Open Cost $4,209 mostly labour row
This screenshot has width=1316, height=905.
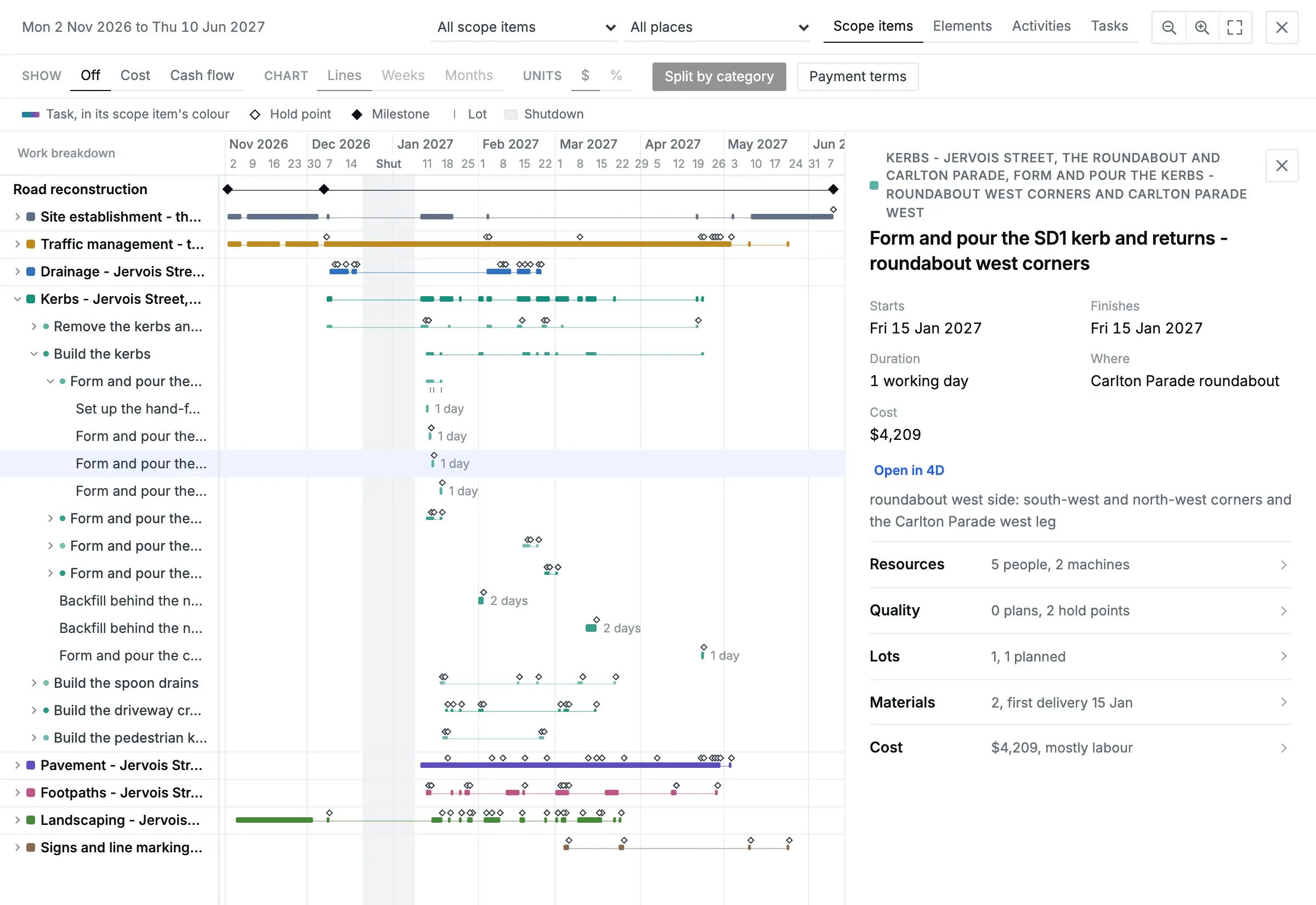(x=1080, y=748)
